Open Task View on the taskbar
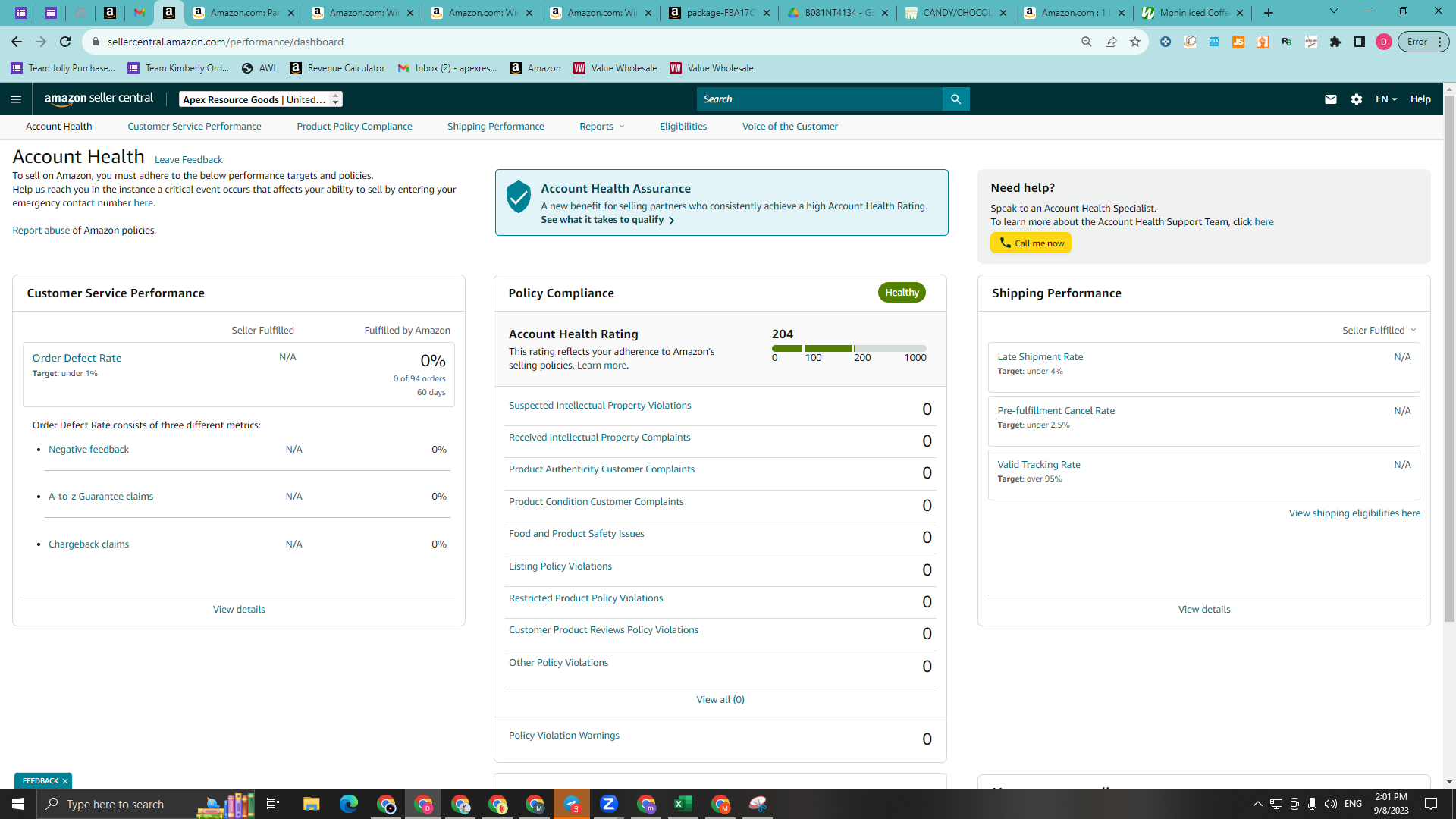Image resolution: width=1456 pixels, height=819 pixels. (x=273, y=804)
